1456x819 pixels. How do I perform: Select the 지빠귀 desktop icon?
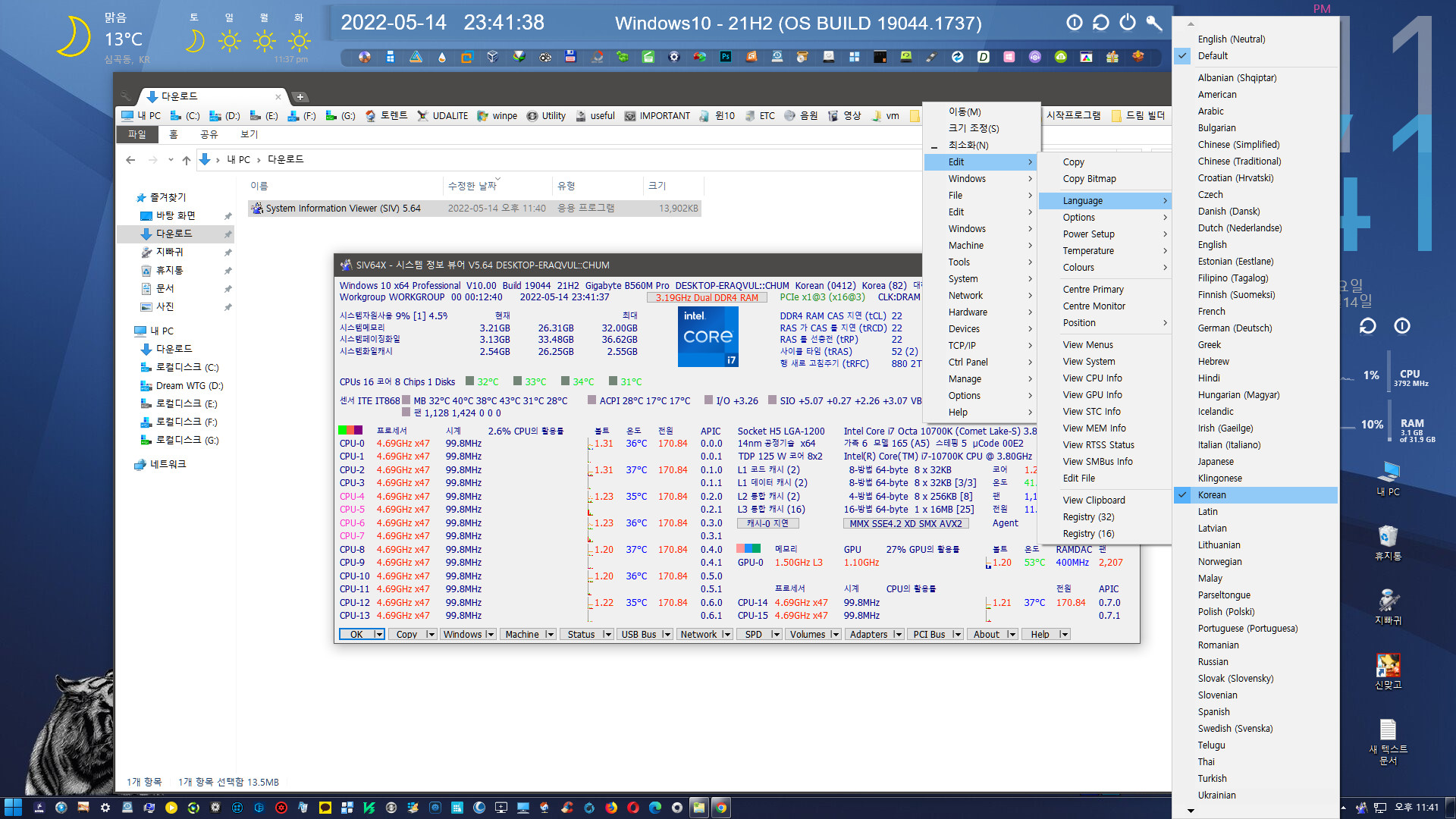(x=1389, y=607)
